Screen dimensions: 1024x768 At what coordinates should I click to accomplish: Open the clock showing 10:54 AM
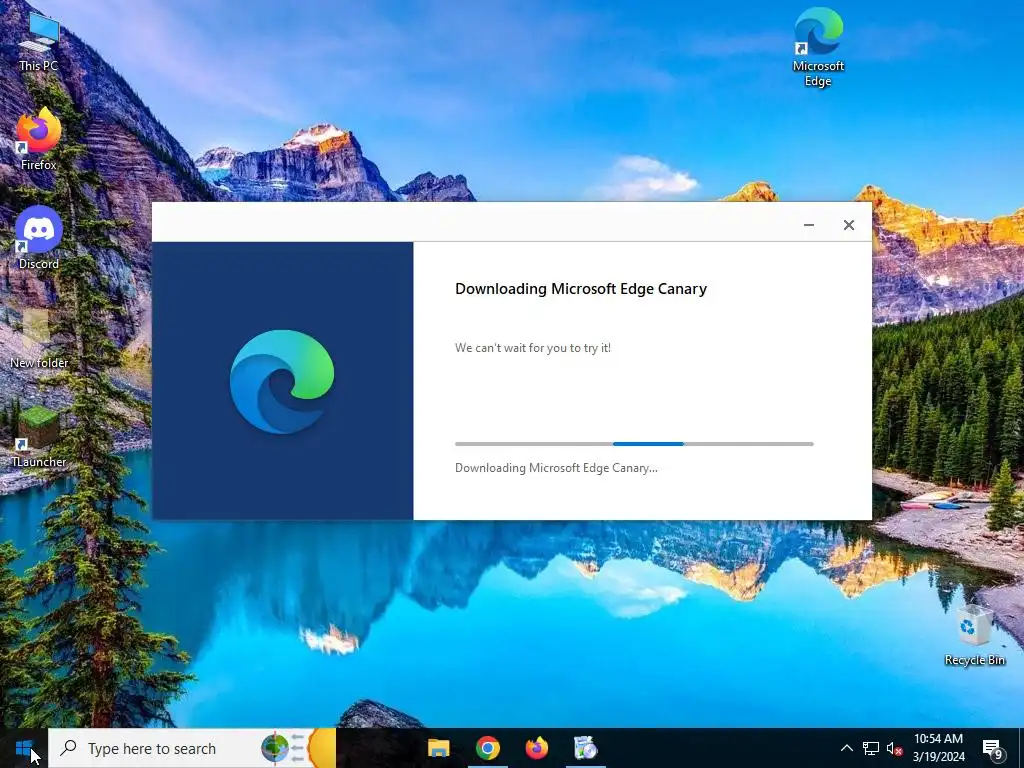pos(938,748)
